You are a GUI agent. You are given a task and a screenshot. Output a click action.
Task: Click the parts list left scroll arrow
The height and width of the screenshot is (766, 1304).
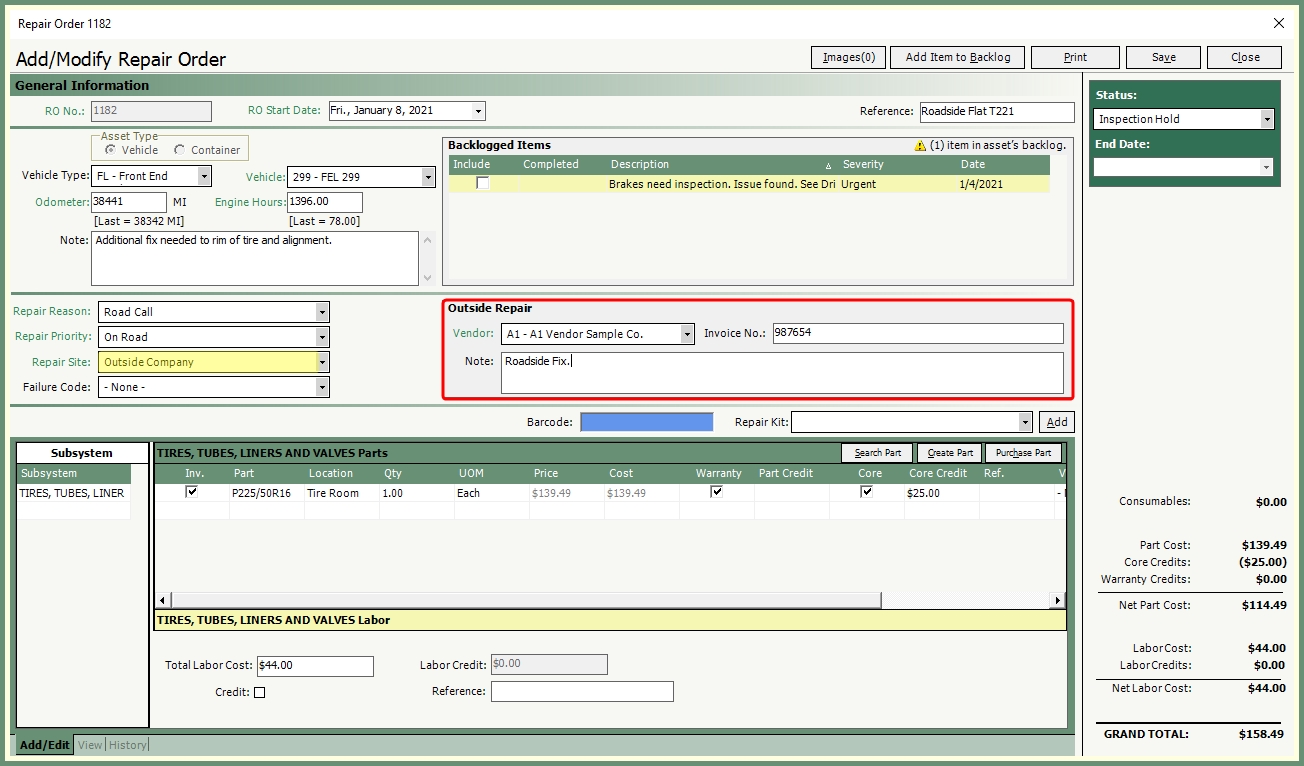pyautogui.click(x=163, y=601)
